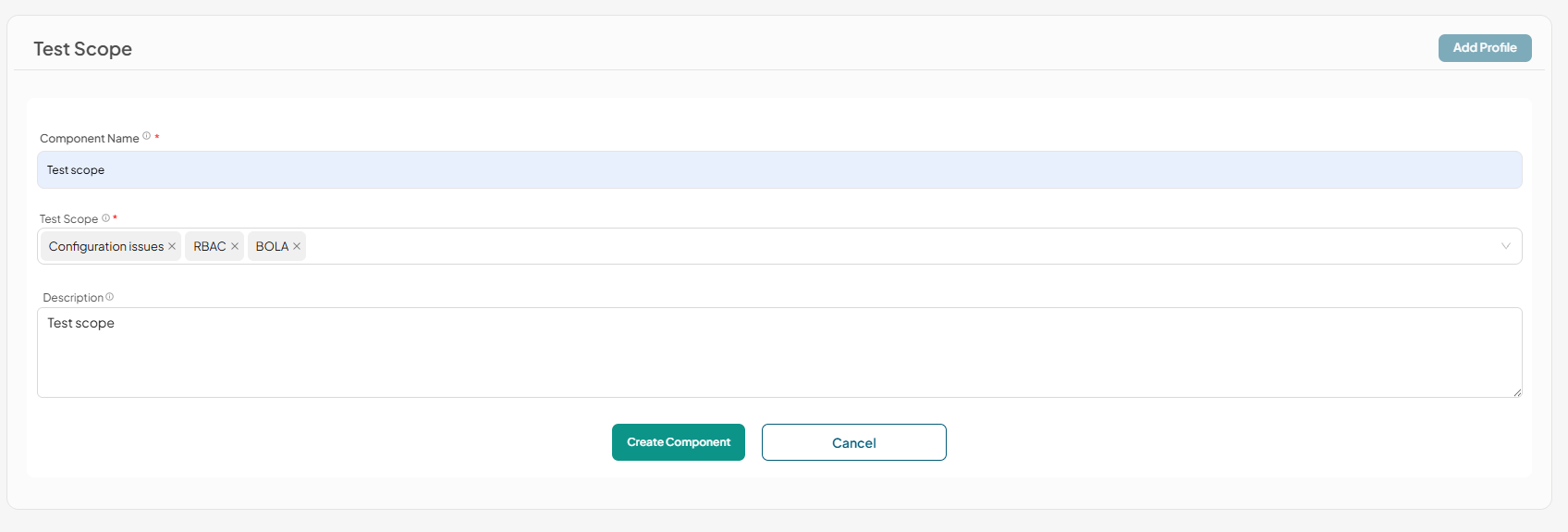Click the Component Name info icon

146,136
